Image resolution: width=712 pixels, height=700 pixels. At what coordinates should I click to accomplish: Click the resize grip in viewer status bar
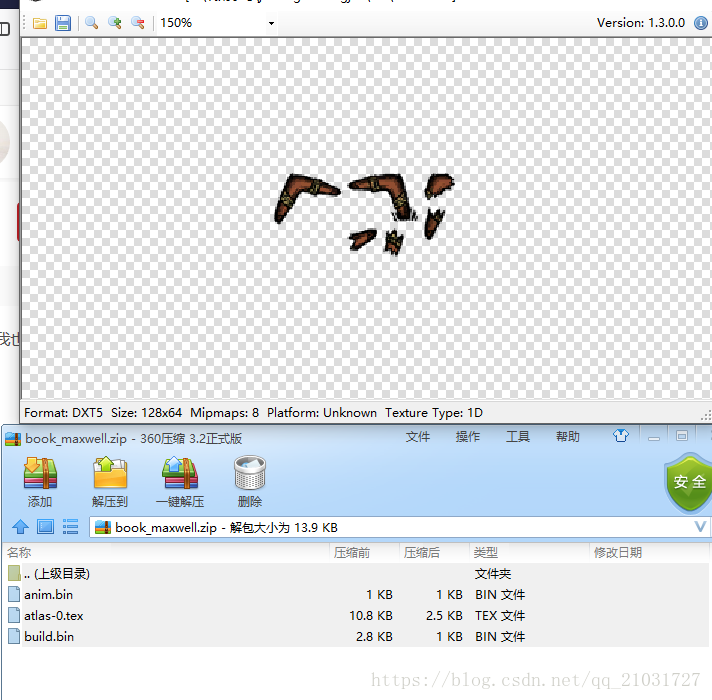[x=706, y=415]
